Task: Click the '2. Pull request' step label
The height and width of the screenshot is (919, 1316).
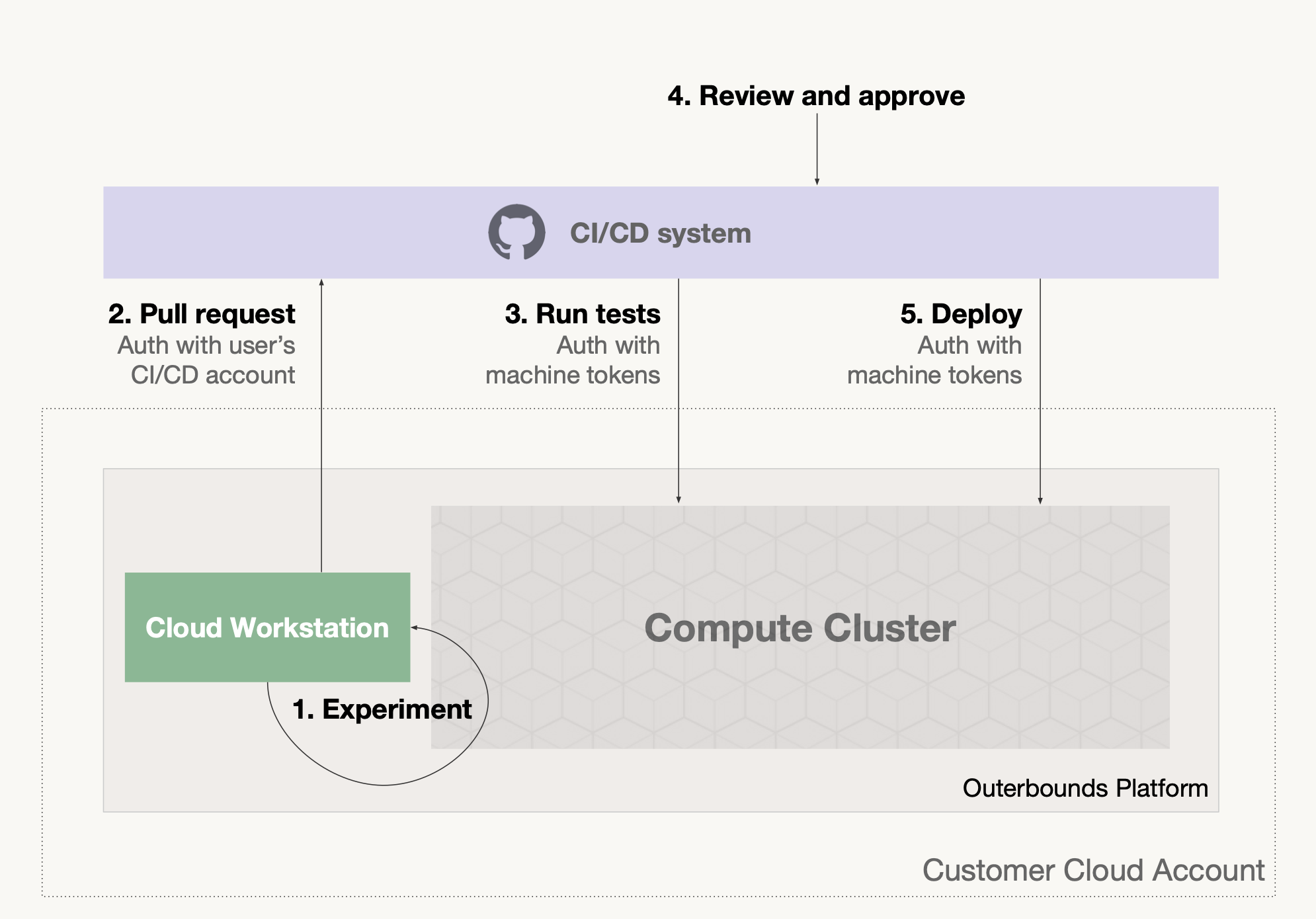Action: click(x=202, y=314)
